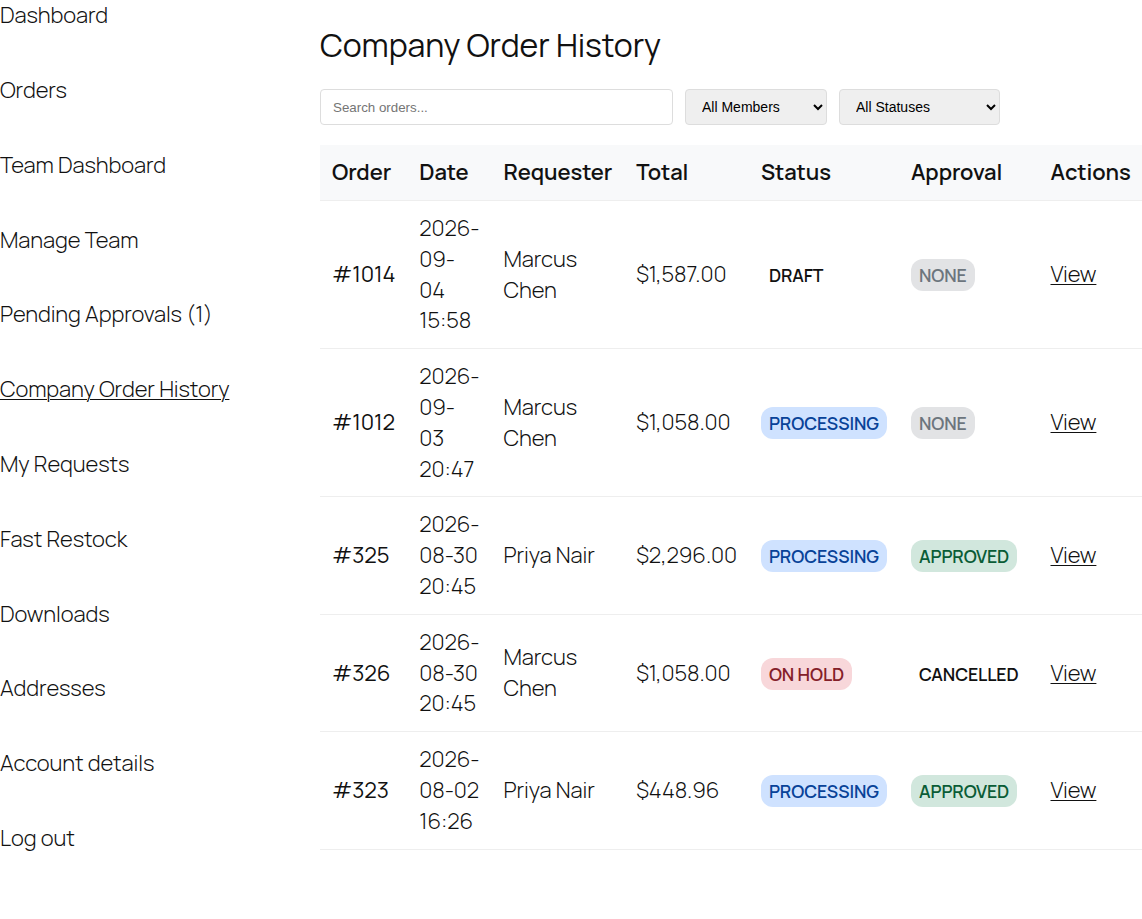This screenshot has width=1142, height=919.
Task: Click the Total column header
Action: [661, 173]
